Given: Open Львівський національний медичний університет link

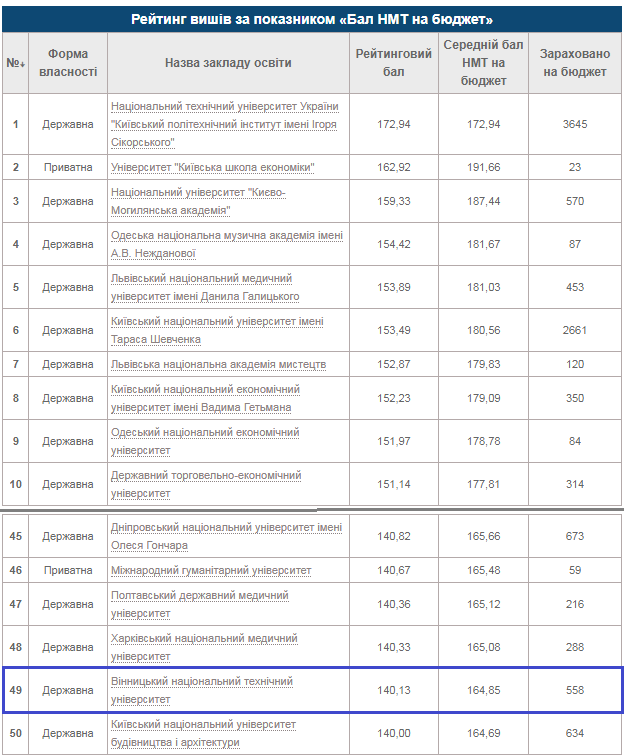Looking at the screenshot, I should [205, 287].
